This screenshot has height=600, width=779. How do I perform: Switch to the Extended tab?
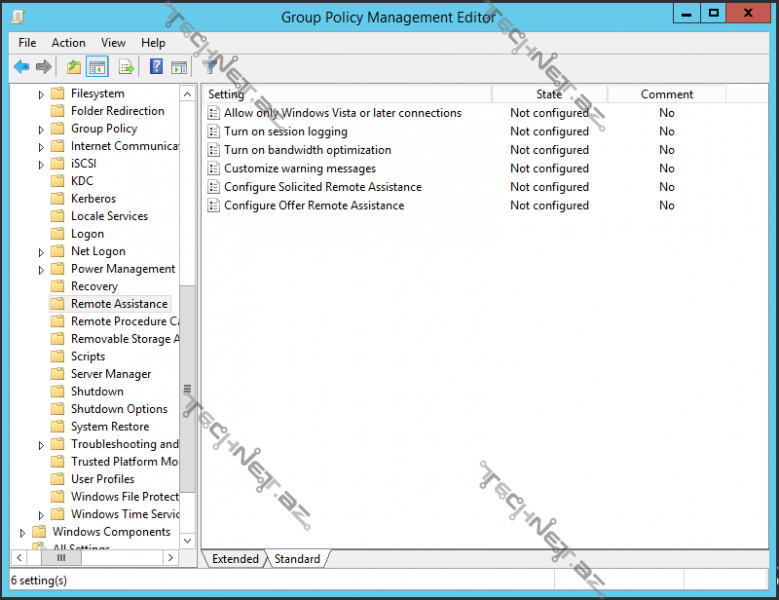(235, 559)
